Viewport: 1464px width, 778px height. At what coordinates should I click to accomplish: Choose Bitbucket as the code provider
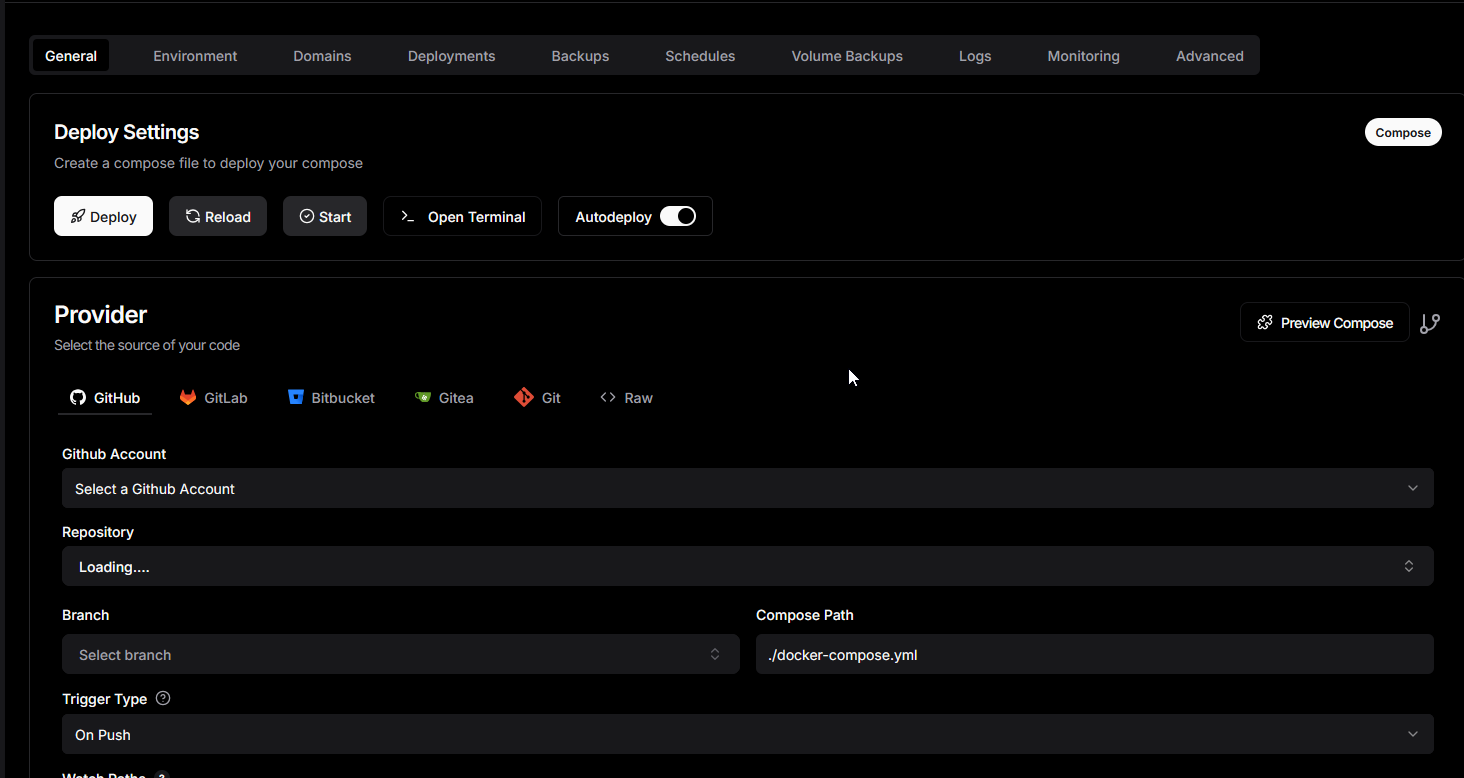[x=331, y=398]
